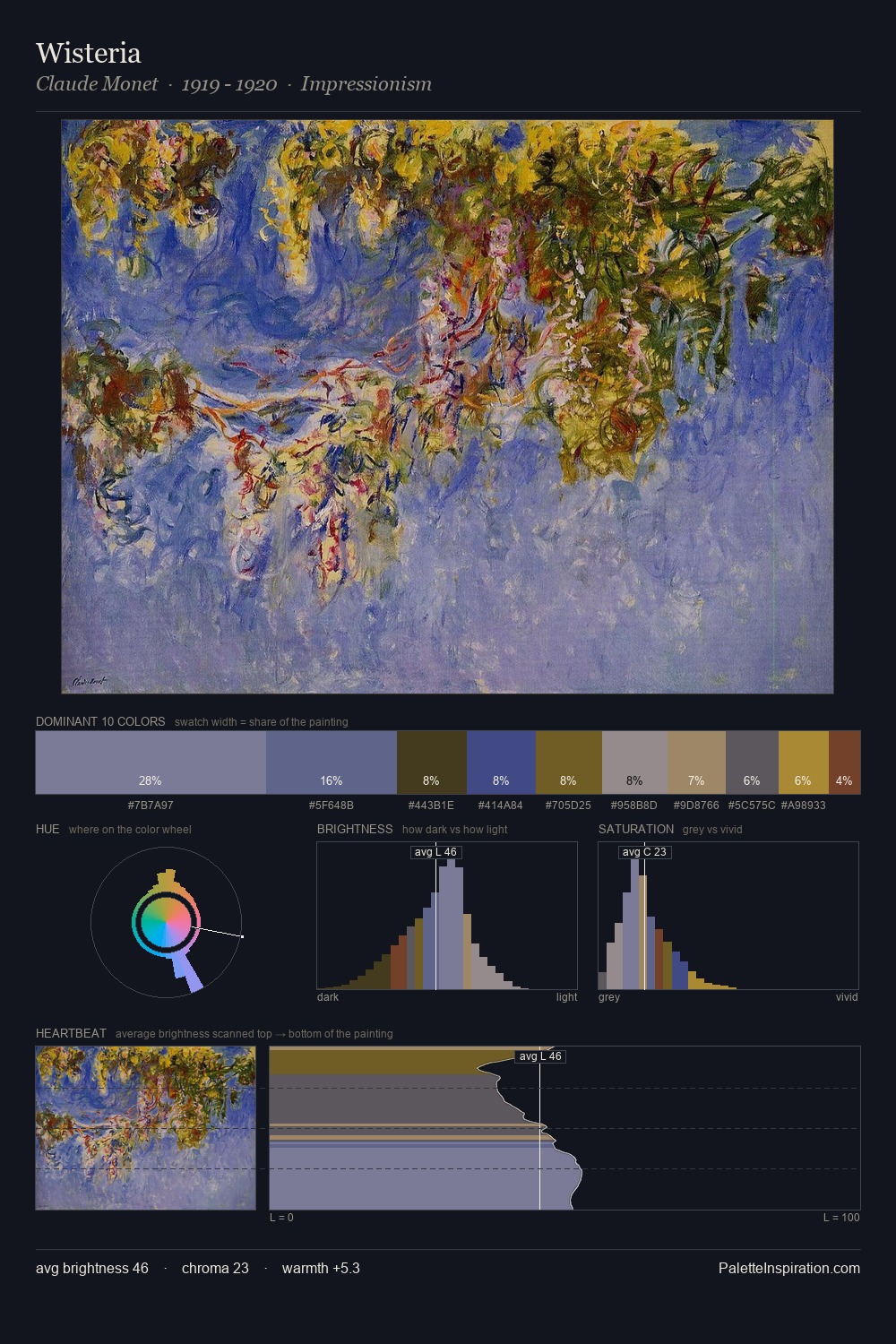The height and width of the screenshot is (1344, 896).
Task: Click hex code text '#443B1E'
Action: 431,805
